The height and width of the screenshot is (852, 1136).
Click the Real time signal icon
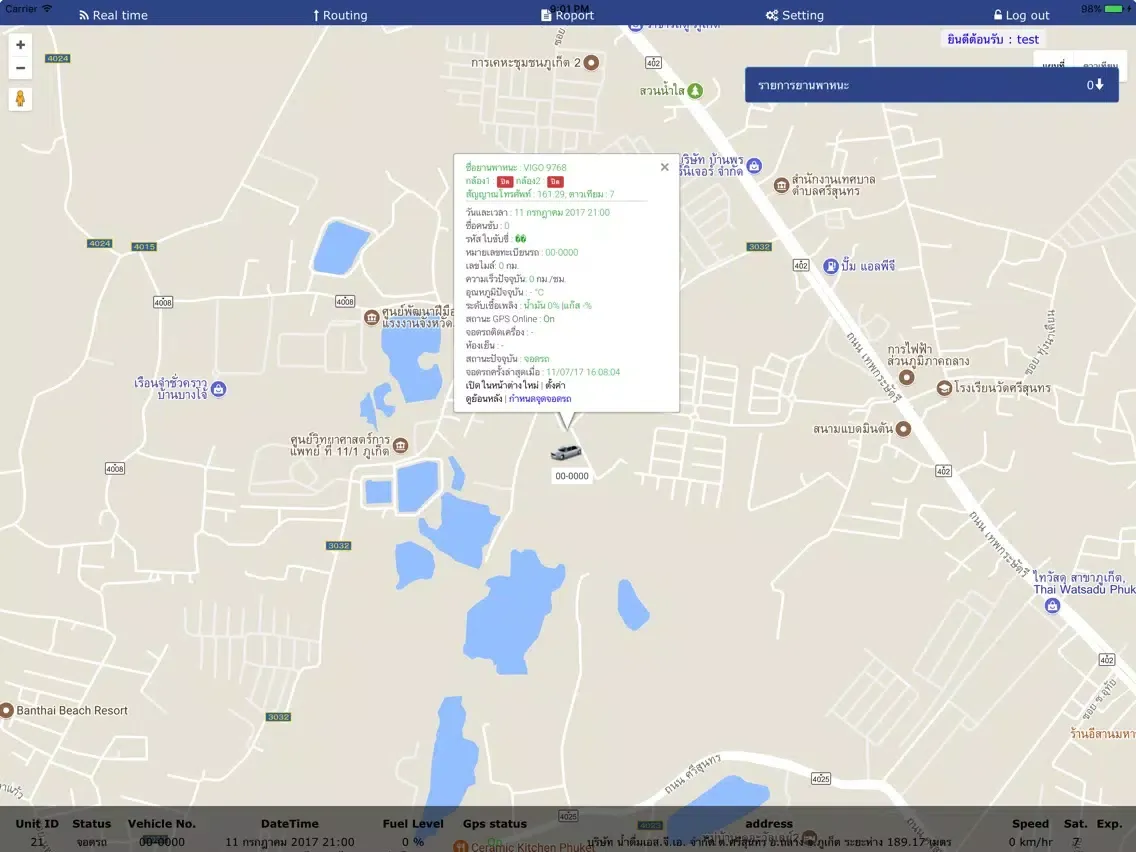point(84,15)
